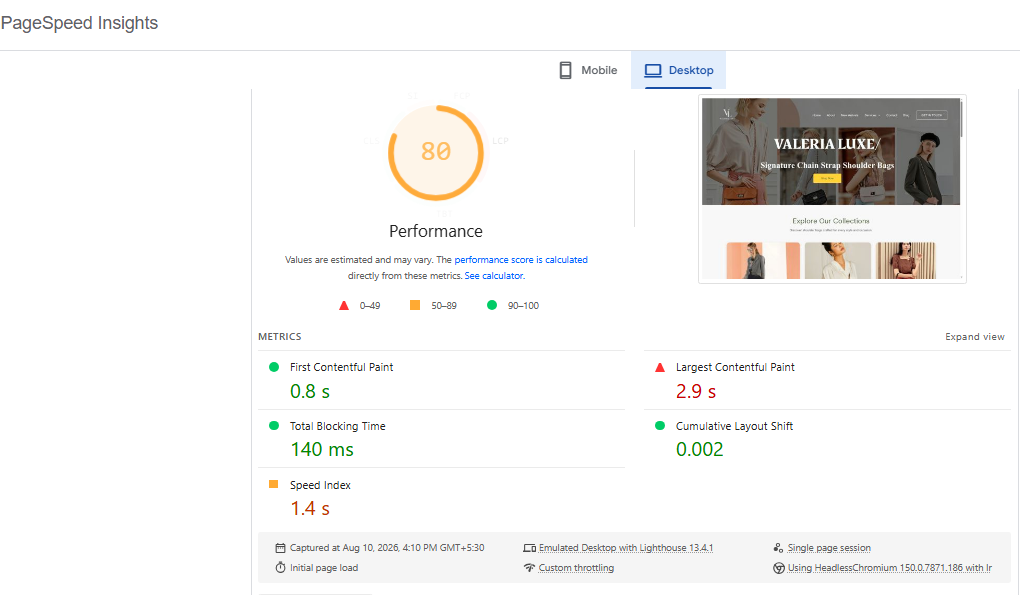This screenshot has height=595, width=1020.
Task: Click the mobile phone icon
Action: pos(565,70)
